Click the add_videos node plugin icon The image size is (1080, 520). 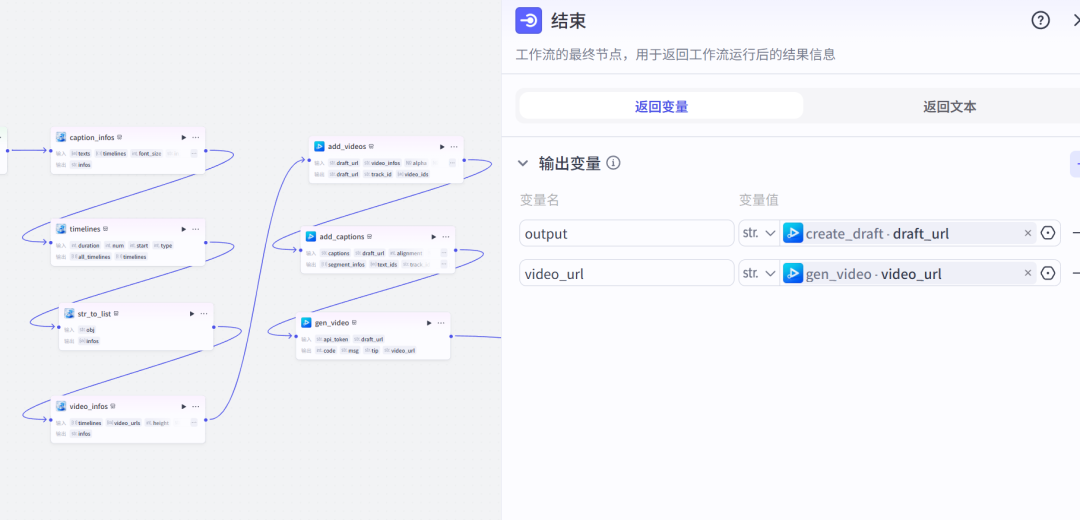[320, 146]
